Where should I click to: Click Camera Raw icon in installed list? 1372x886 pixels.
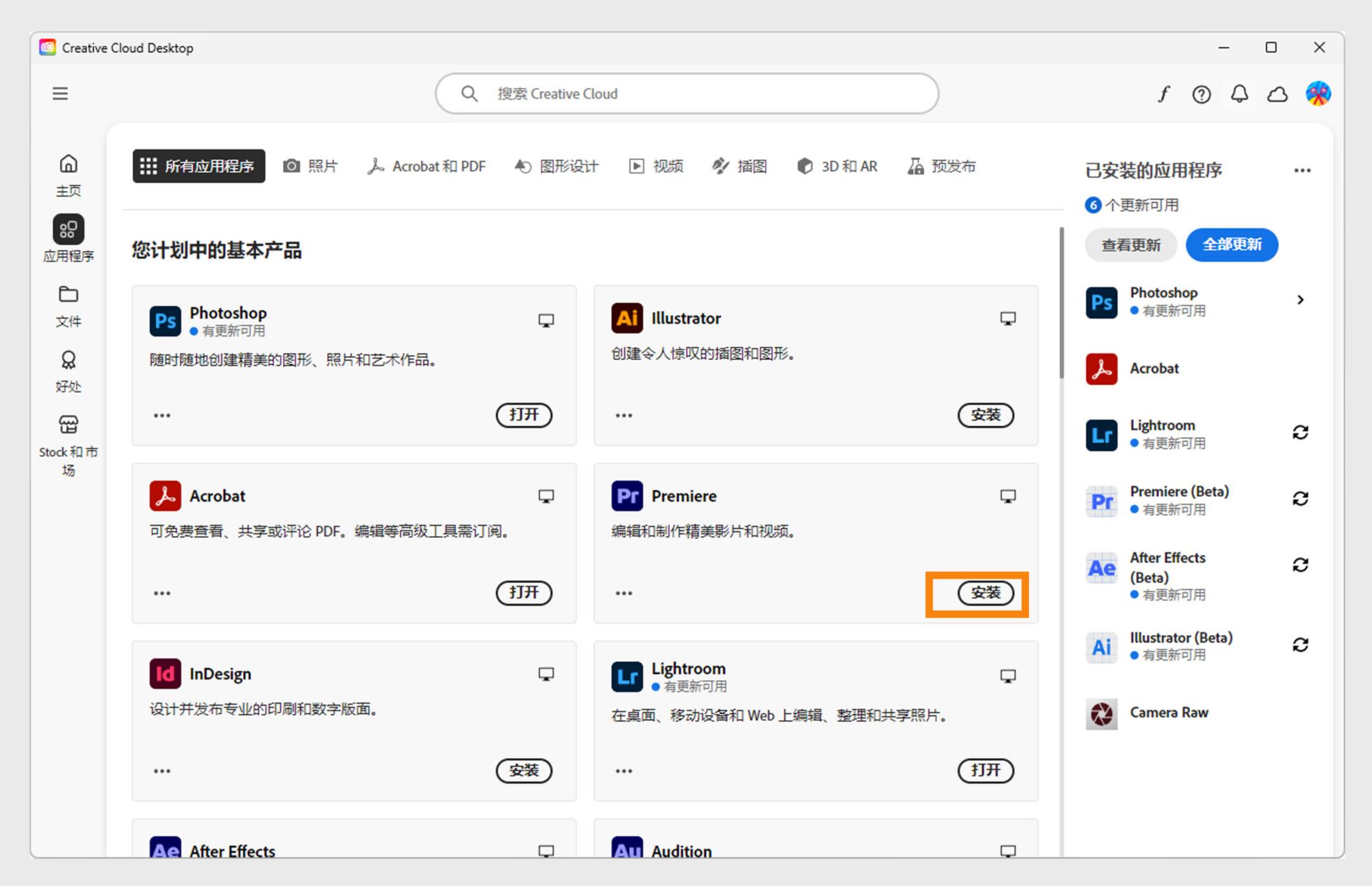1101,714
